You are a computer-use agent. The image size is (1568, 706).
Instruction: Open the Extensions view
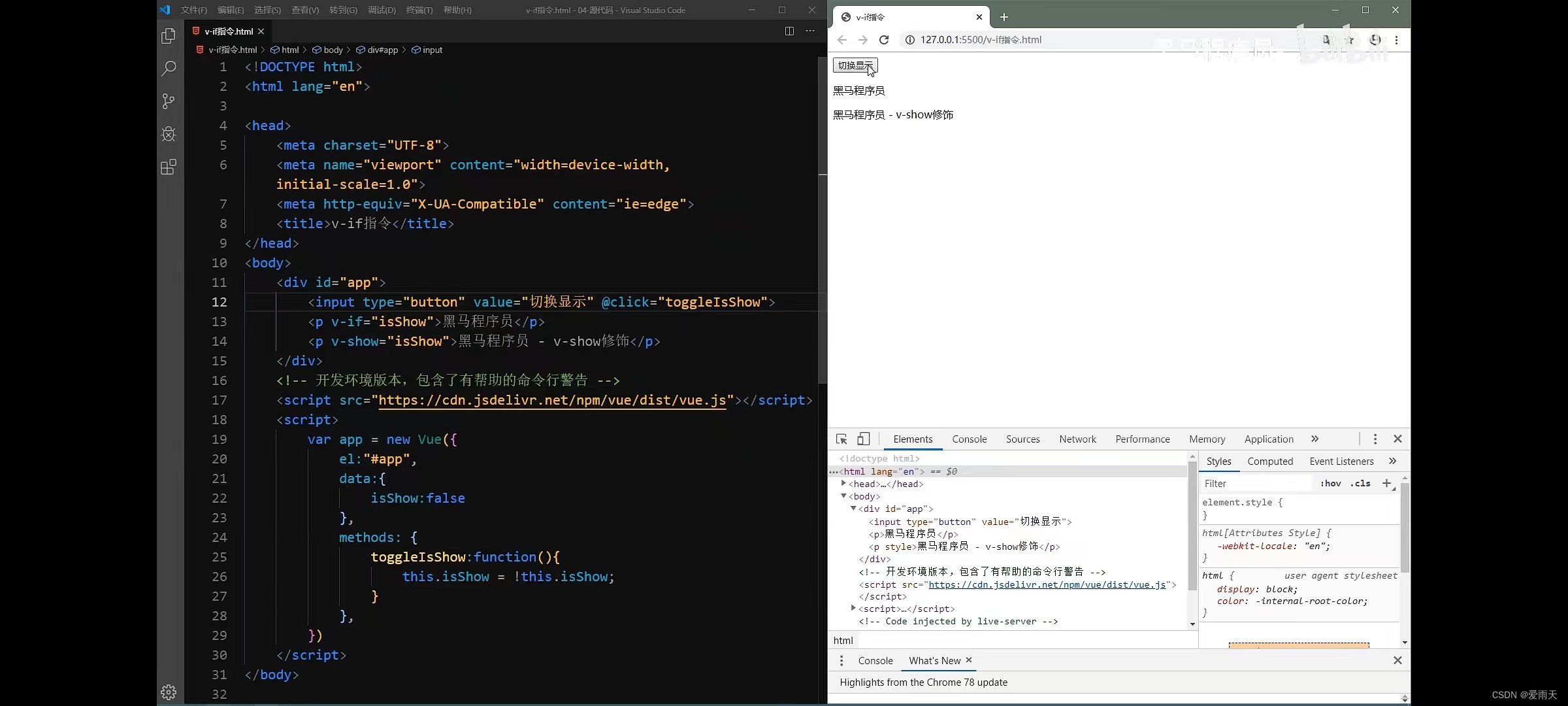(169, 167)
